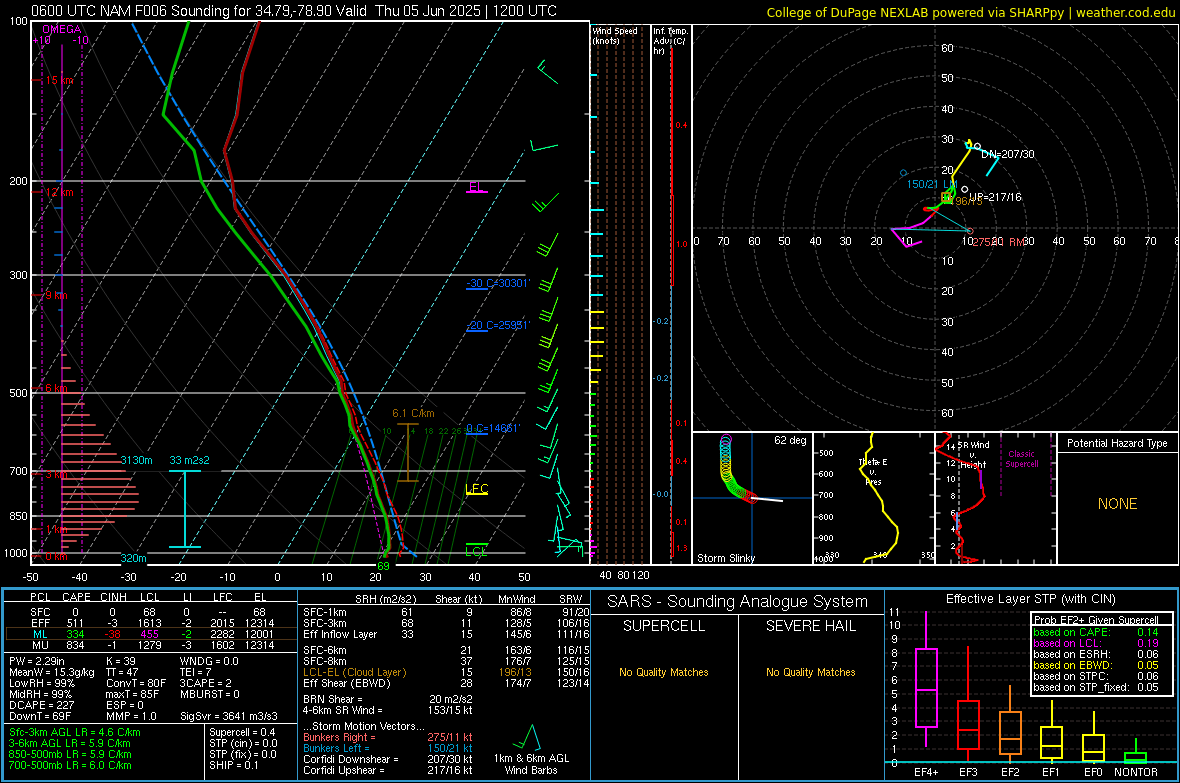
Task: Click the '150/21 LM' hodograph label
Action: pos(932,184)
